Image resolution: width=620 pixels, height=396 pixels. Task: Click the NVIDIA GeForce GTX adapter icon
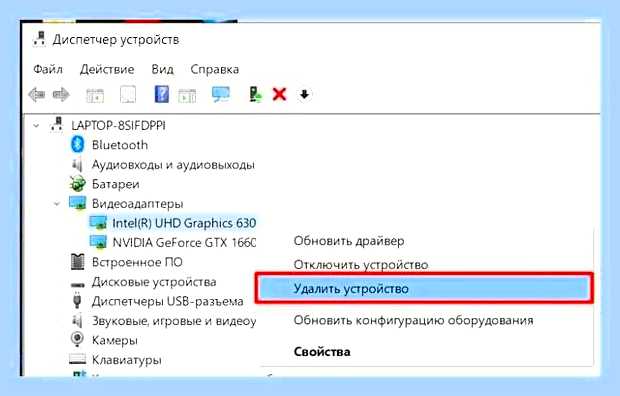[x=98, y=242]
